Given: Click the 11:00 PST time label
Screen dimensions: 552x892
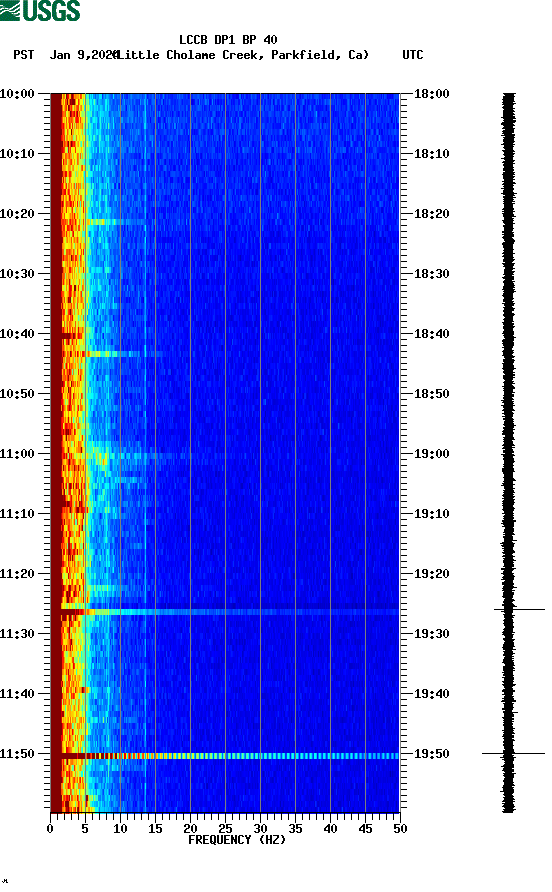Looking at the screenshot, I should (17, 454).
